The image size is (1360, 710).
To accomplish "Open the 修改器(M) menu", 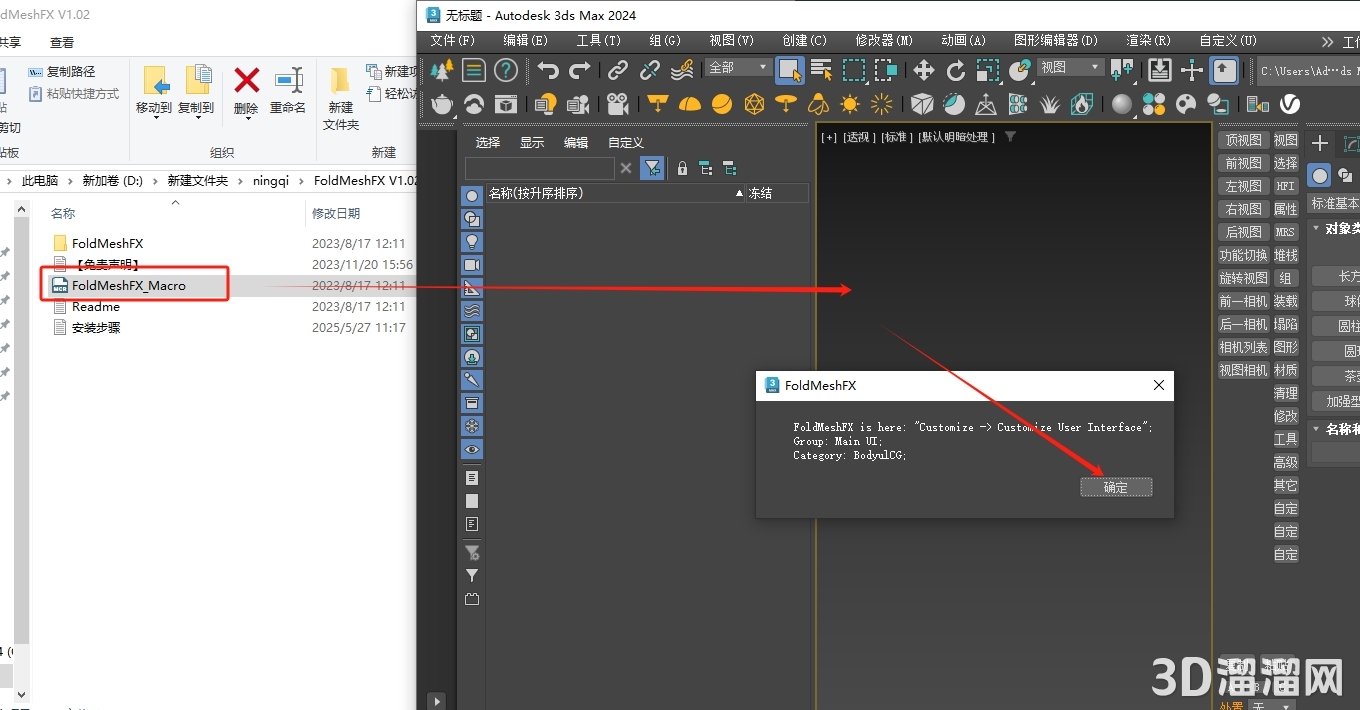I will (884, 40).
